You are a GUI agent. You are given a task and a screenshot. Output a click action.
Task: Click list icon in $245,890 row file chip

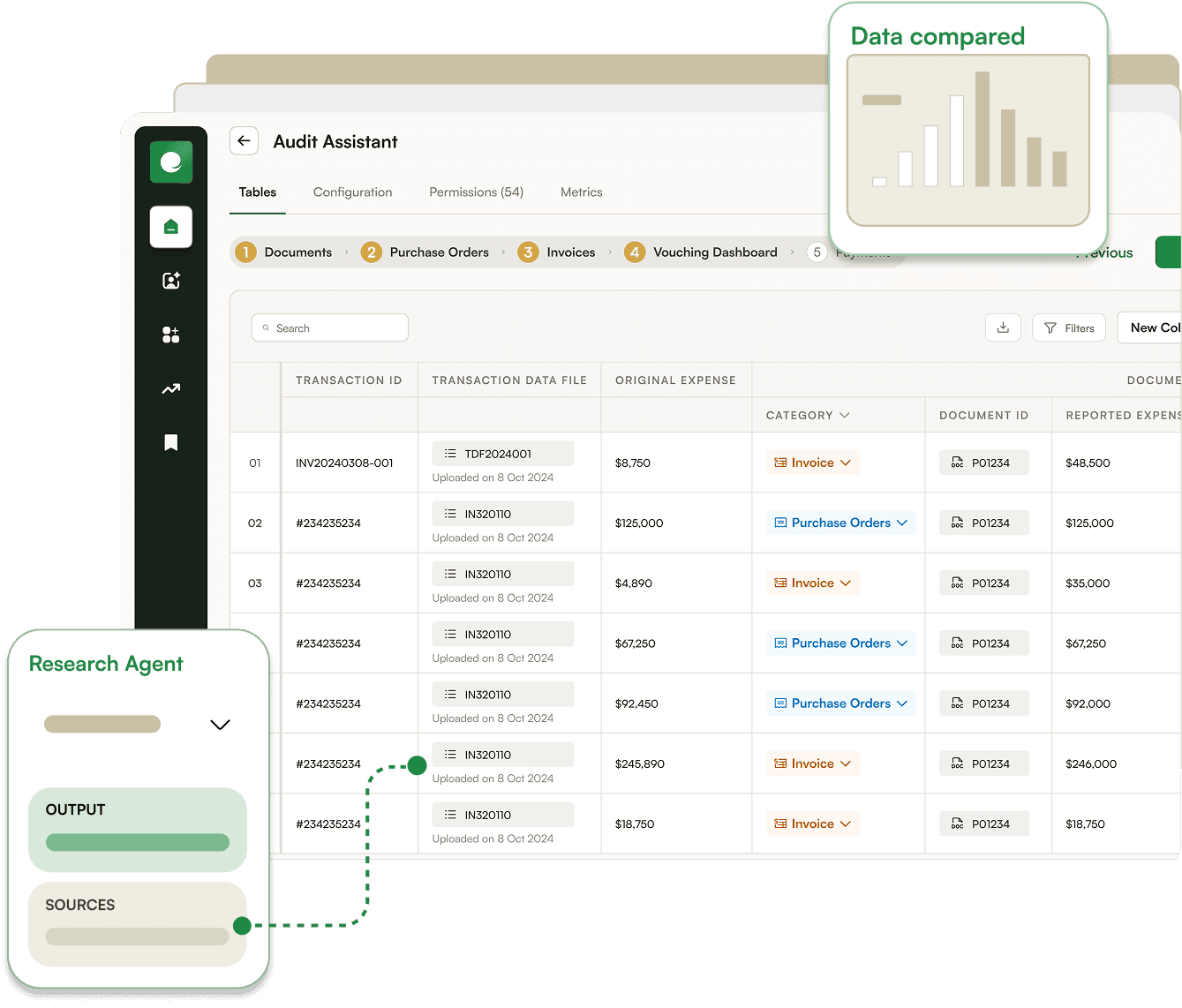tap(450, 755)
